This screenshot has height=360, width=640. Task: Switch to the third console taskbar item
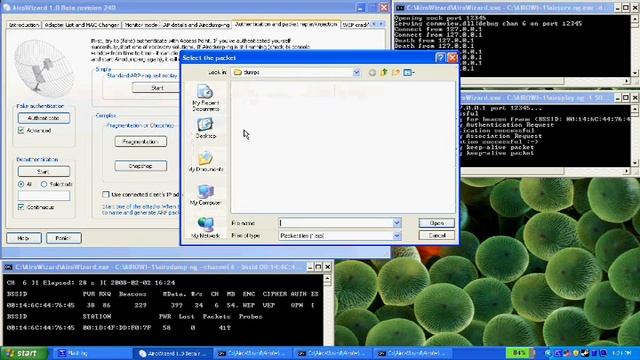pos(413,353)
